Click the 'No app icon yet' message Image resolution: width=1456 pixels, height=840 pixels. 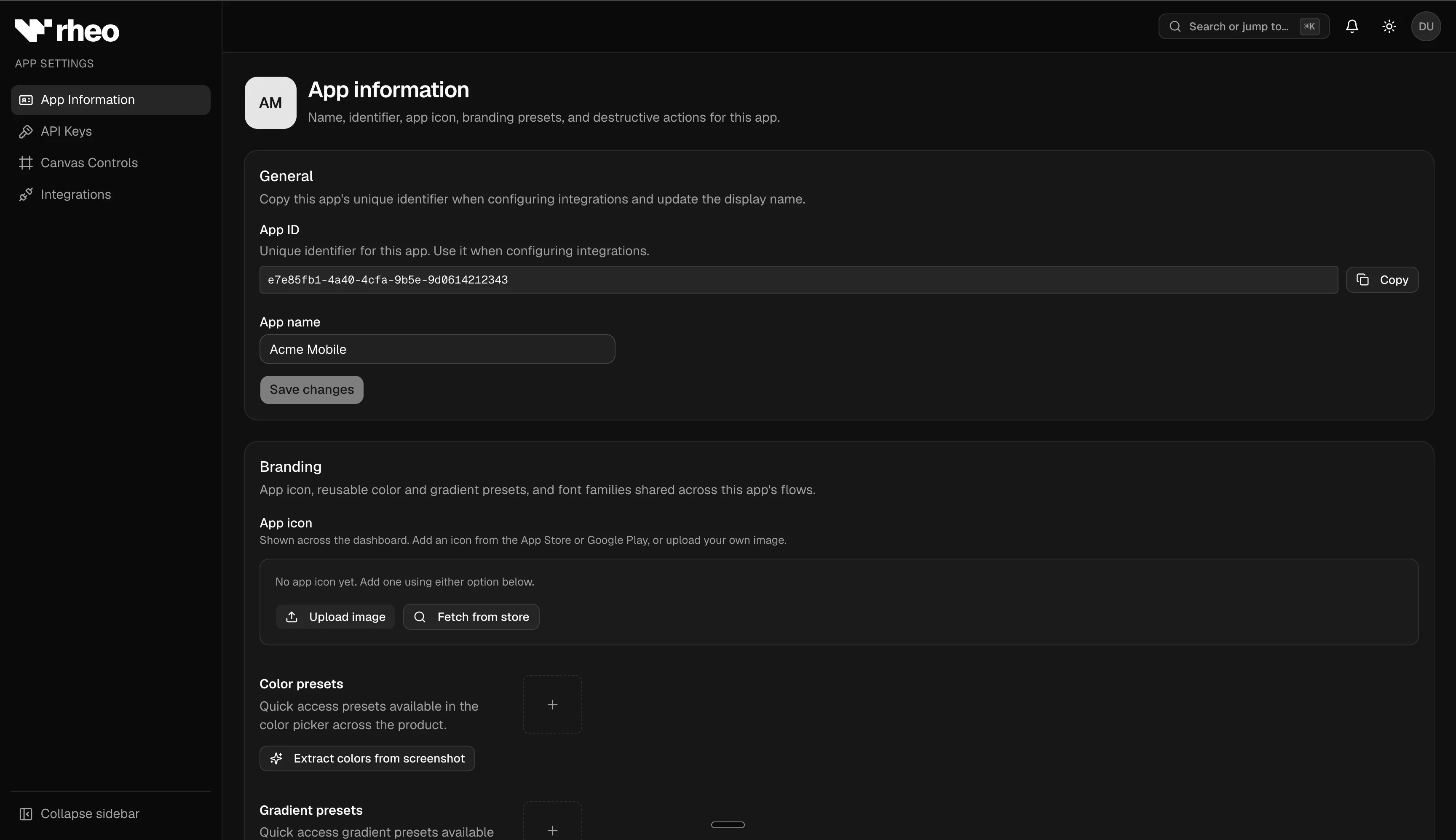(x=404, y=581)
